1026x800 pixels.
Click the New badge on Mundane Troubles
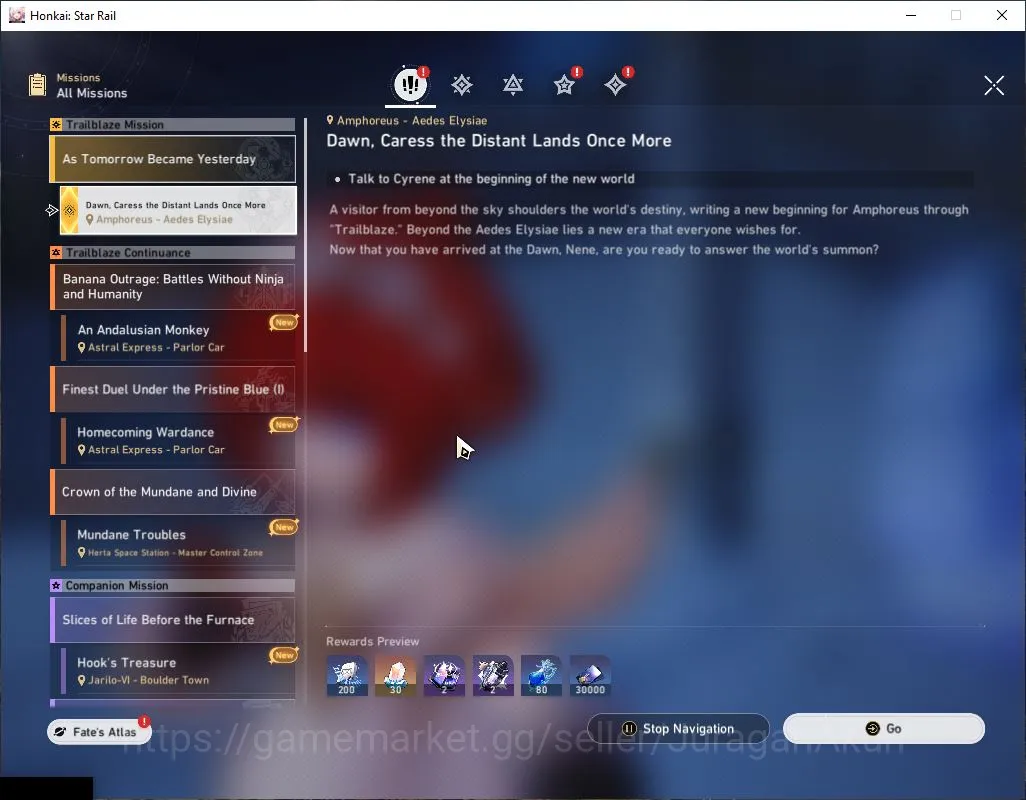[x=284, y=527]
